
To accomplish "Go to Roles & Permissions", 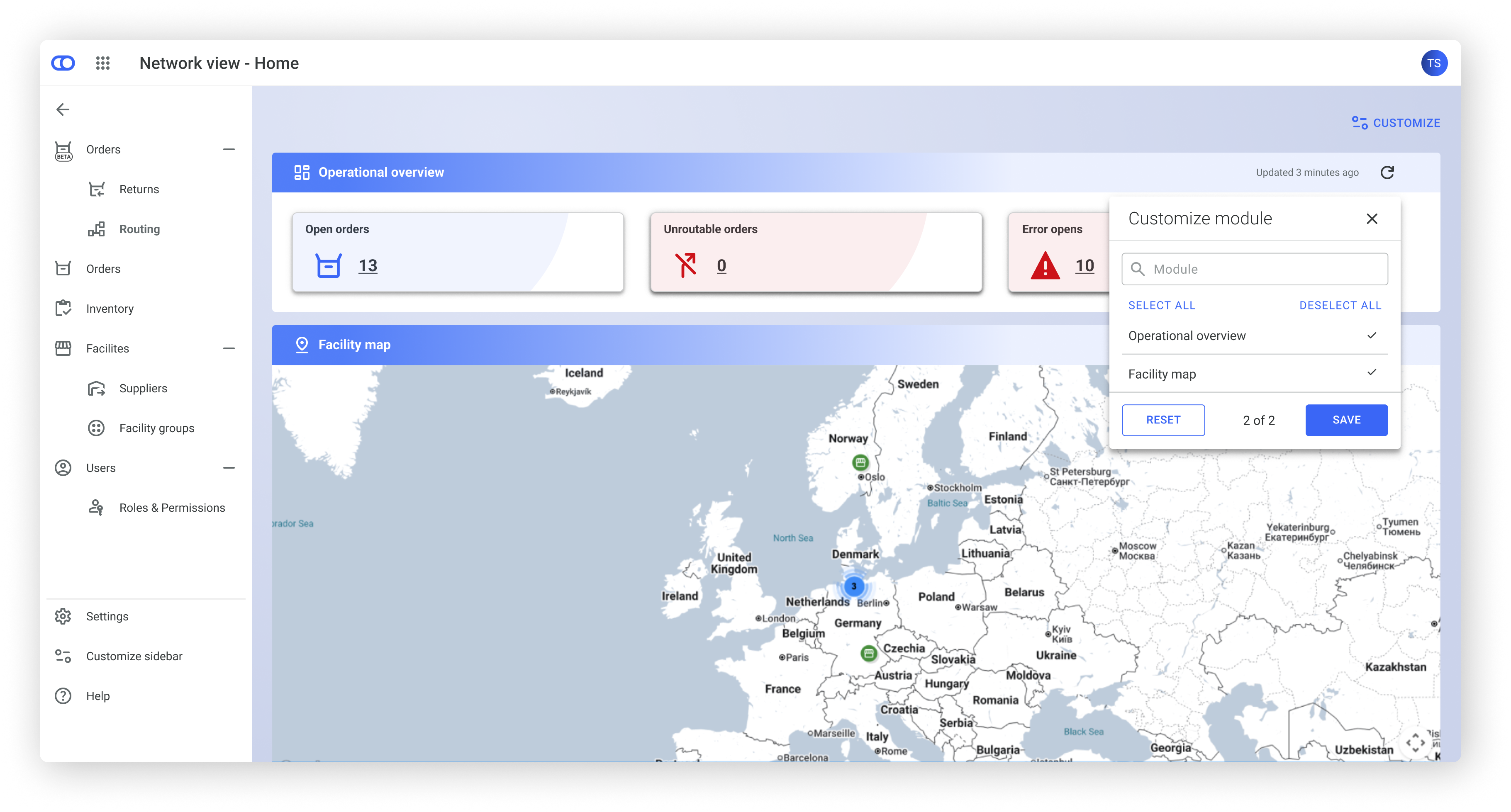I will click(x=172, y=508).
